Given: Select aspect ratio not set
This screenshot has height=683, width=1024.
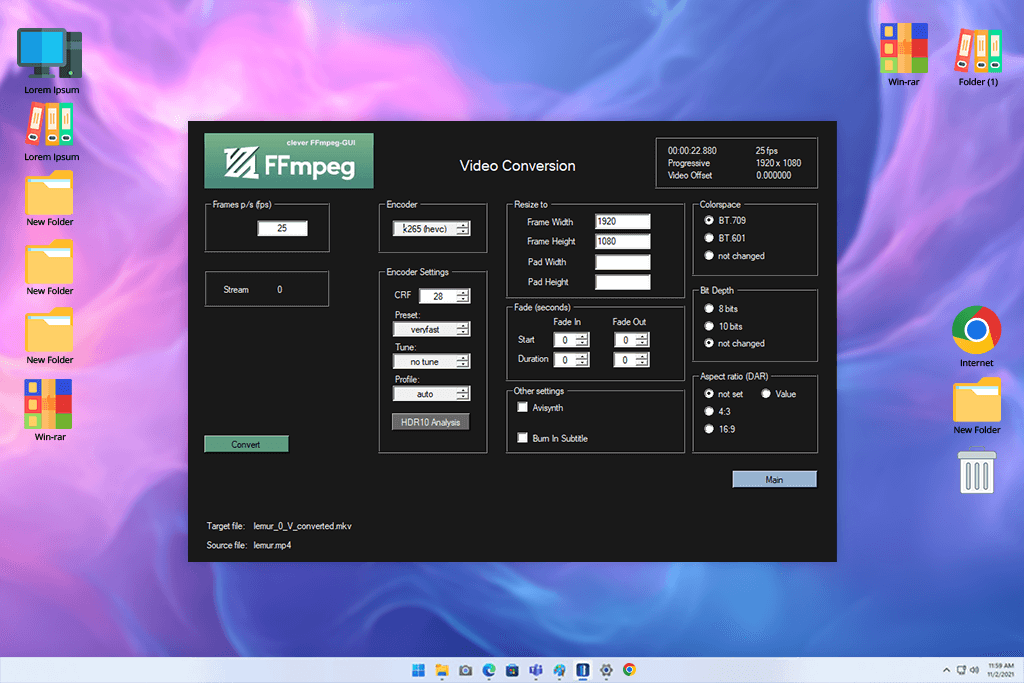Looking at the screenshot, I should coord(709,394).
